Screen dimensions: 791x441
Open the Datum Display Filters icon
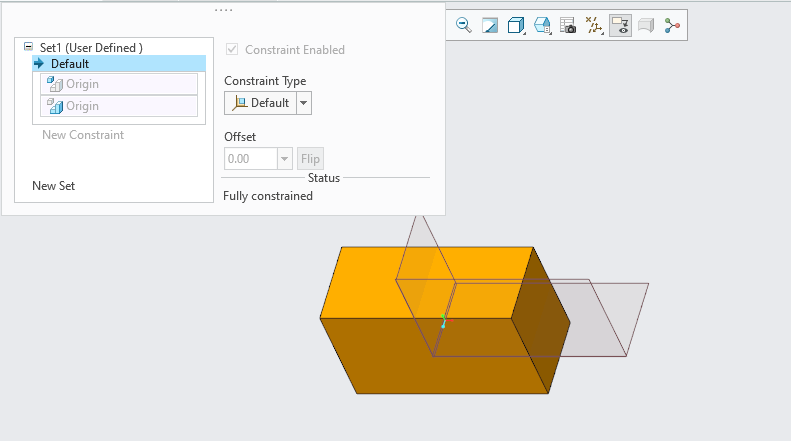594,25
